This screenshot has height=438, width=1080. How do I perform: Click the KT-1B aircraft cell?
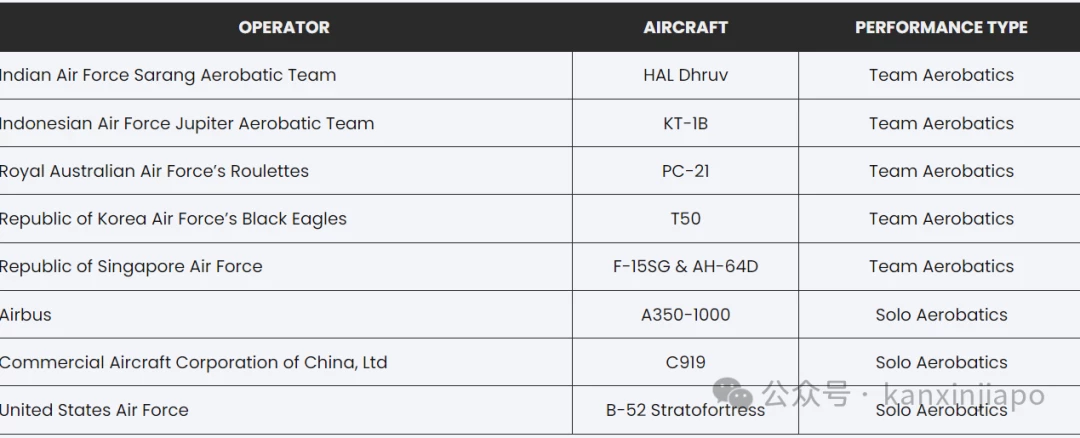685,123
